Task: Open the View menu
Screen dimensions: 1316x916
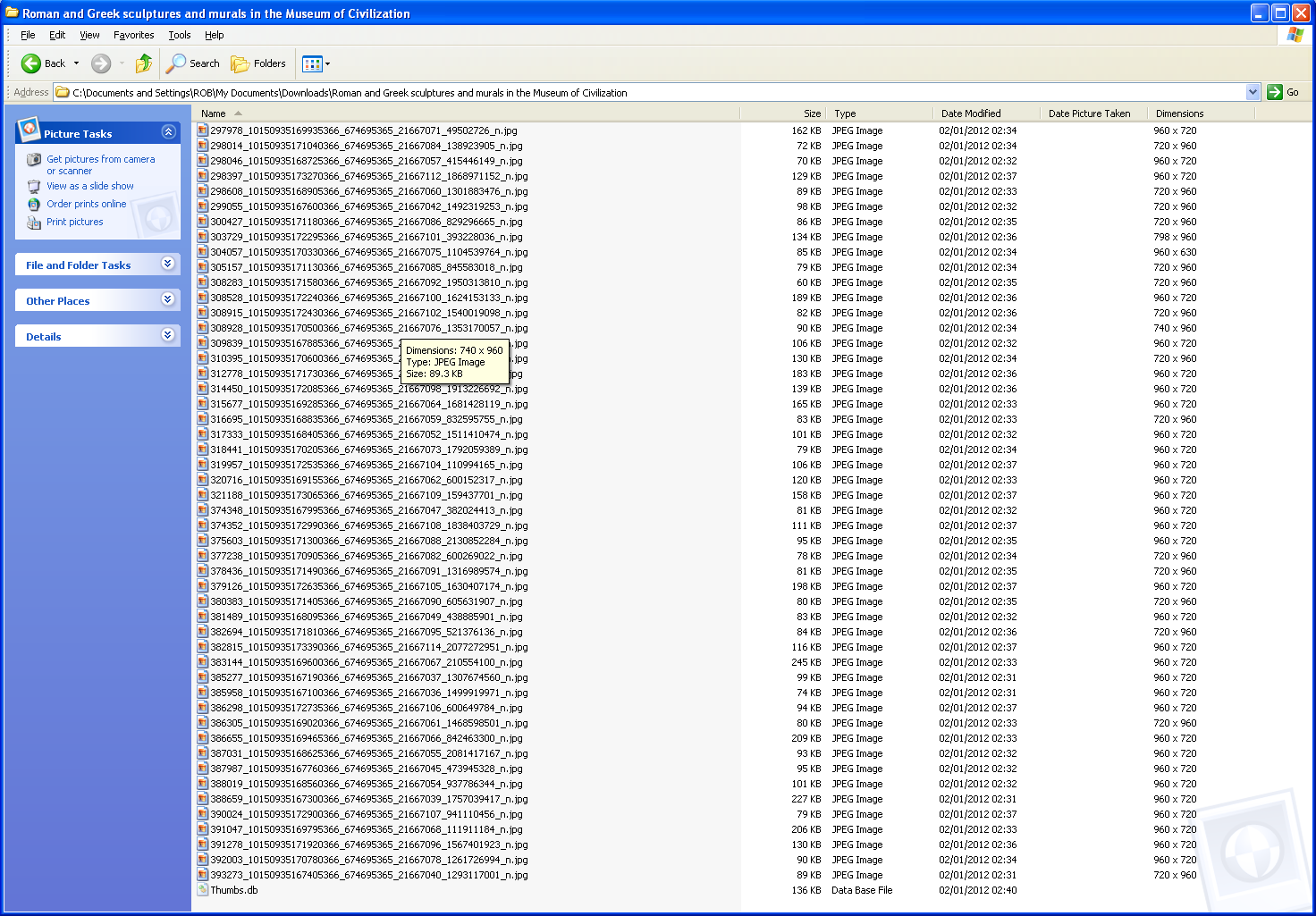Action: [x=89, y=35]
